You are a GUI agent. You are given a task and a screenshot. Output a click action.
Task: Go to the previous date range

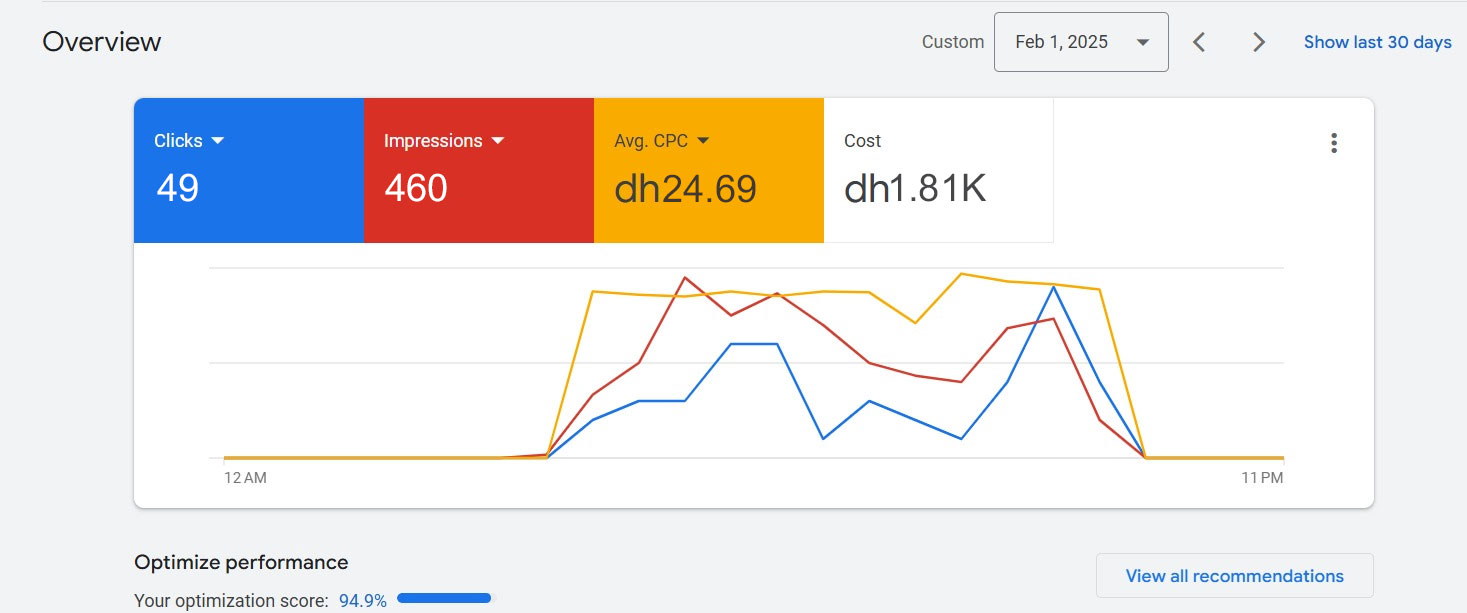pos(1199,42)
